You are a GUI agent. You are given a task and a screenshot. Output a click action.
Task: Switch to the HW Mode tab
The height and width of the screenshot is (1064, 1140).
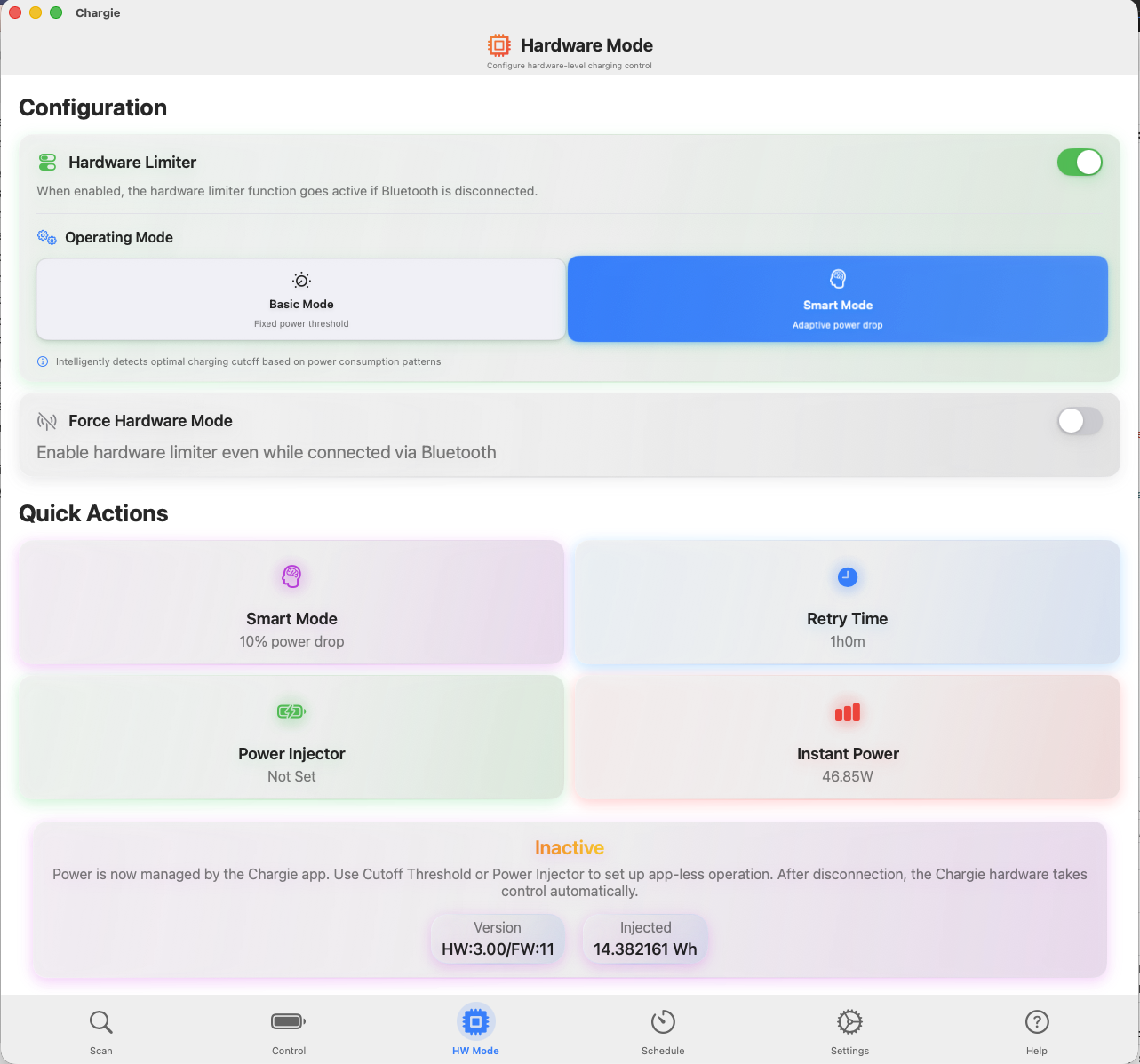475,1030
